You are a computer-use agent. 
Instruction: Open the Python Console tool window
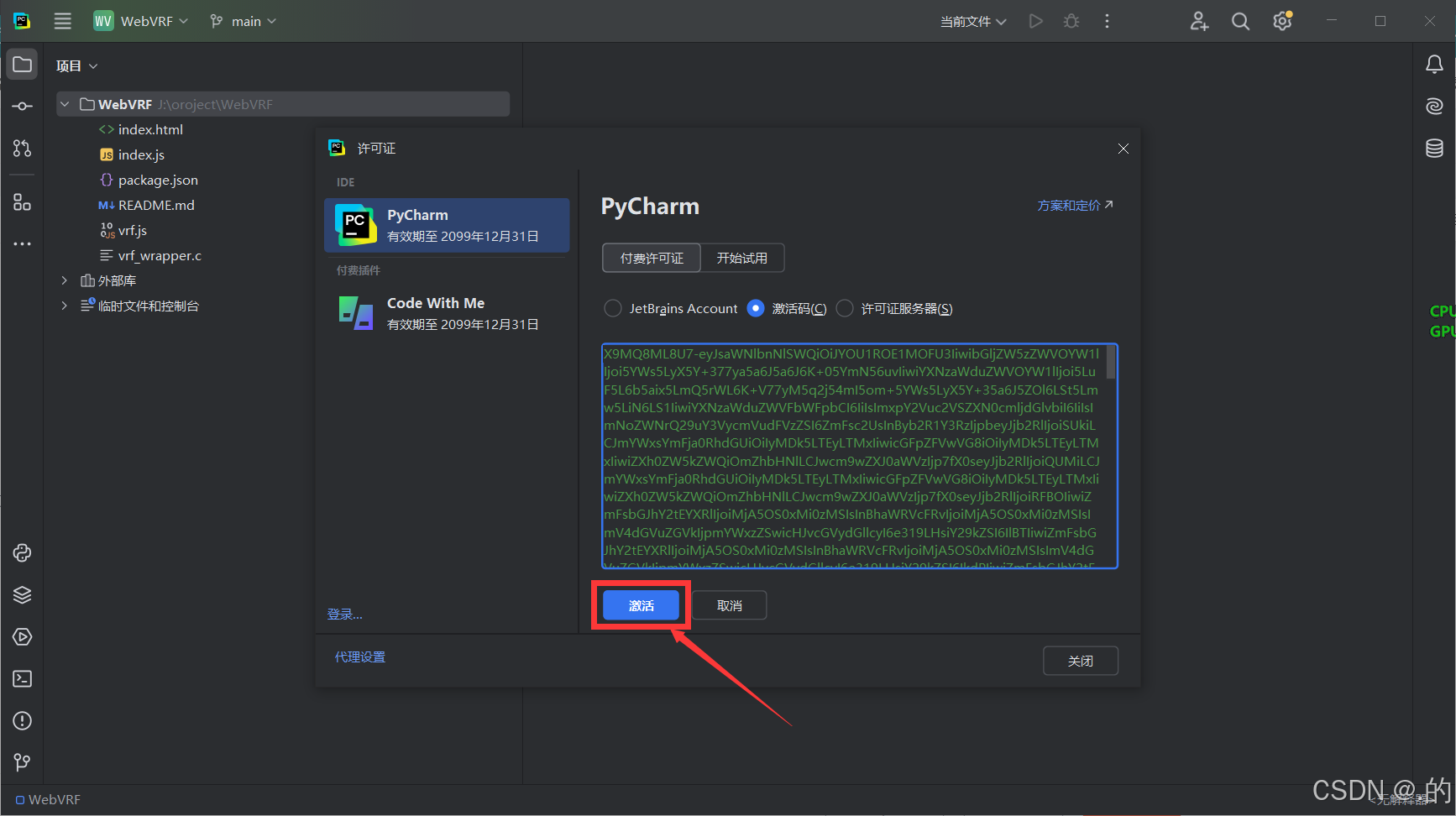click(x=23, y=553)
